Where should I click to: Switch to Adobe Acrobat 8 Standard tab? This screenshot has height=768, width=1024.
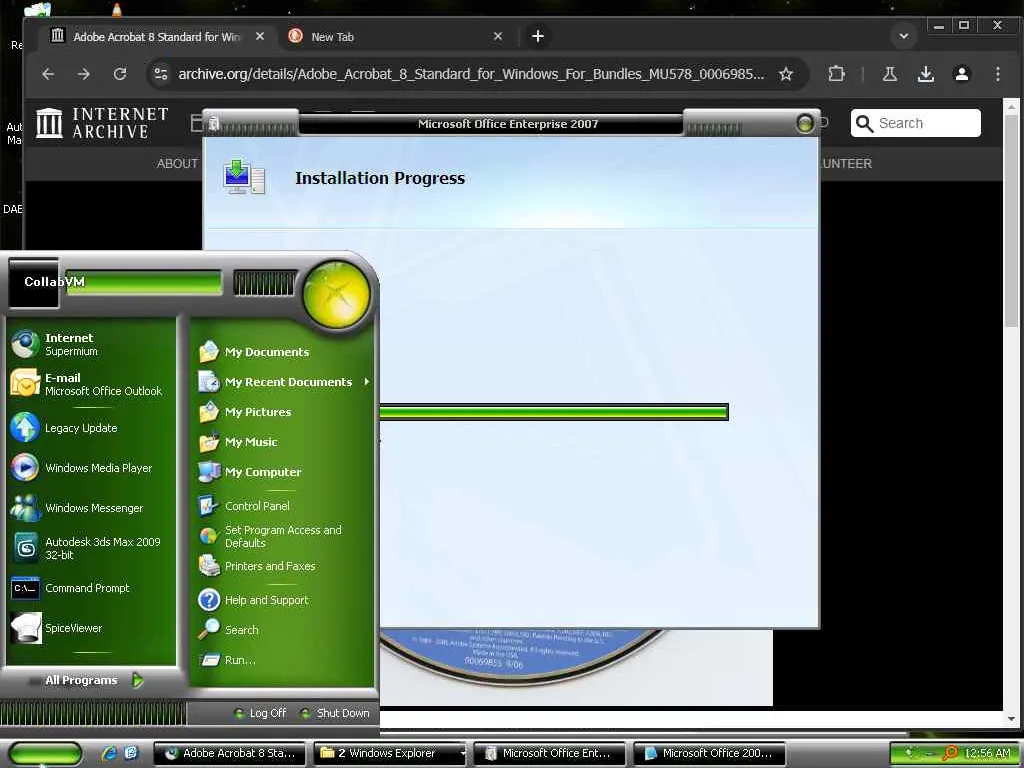click(155, 37)
